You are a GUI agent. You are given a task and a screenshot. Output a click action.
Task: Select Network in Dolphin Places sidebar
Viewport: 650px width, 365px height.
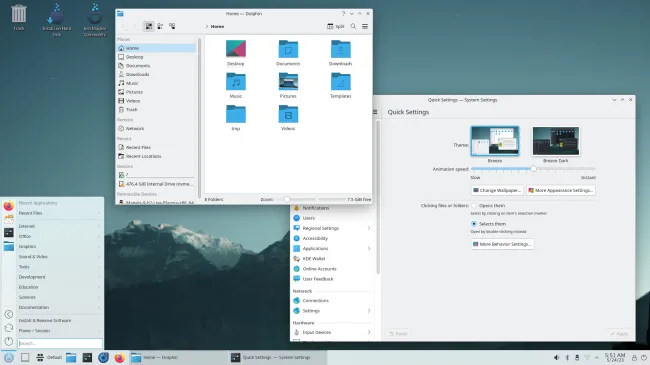pos(156,129)
